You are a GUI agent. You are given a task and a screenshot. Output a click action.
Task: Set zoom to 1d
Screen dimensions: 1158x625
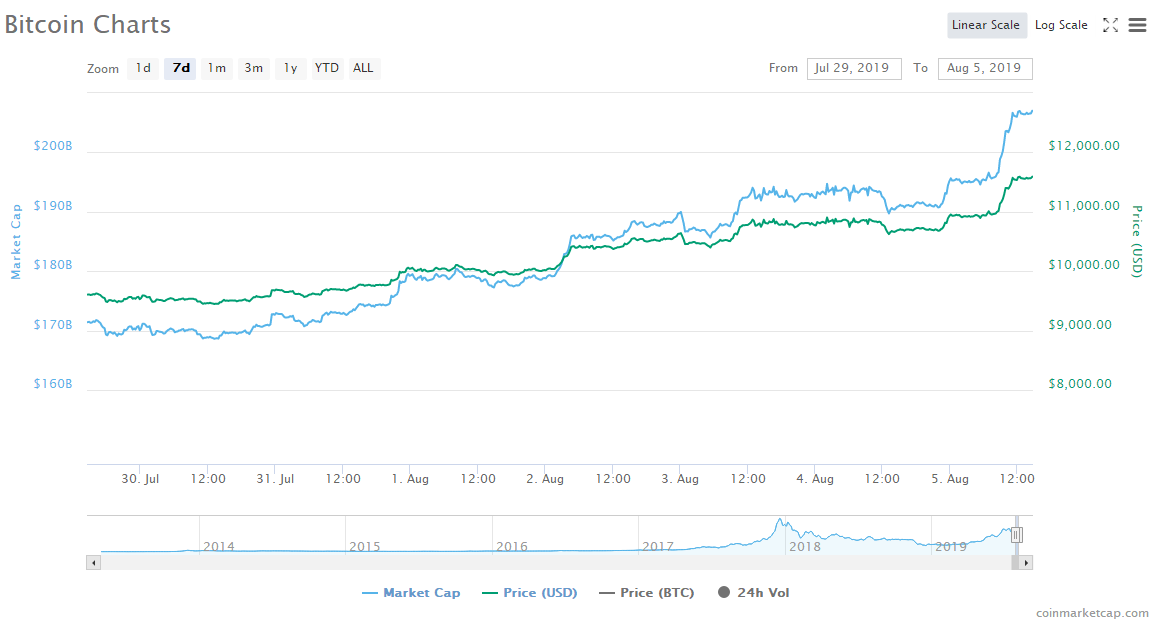[143, 68]
